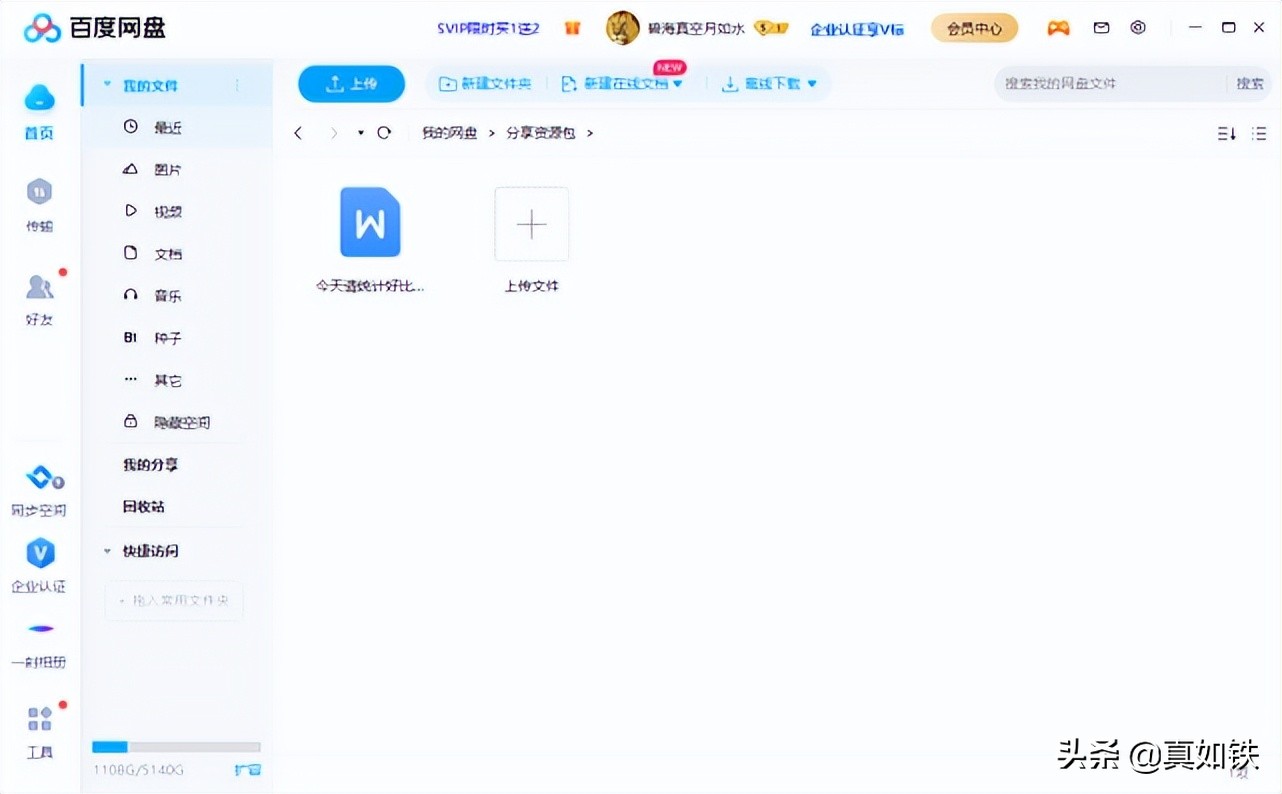1282x794 pixels.
Task: Select 我的分享 in the sidebar
Action: pos(150,464)
